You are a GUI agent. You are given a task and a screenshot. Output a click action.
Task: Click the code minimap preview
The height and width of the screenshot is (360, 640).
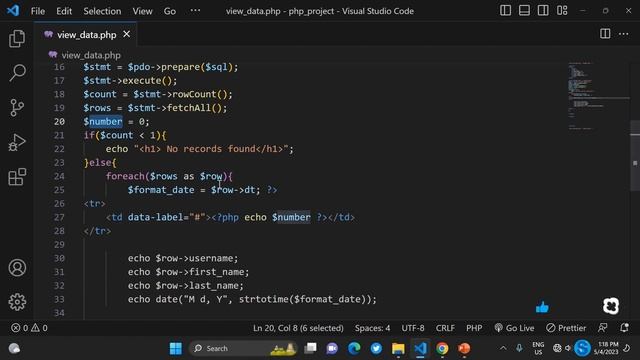[598, 96]
